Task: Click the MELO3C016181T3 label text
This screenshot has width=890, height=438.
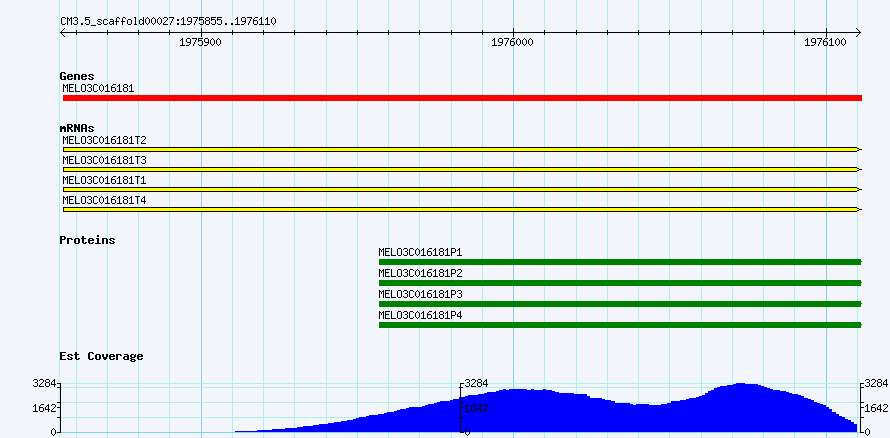Action: [x=104, y=160]
